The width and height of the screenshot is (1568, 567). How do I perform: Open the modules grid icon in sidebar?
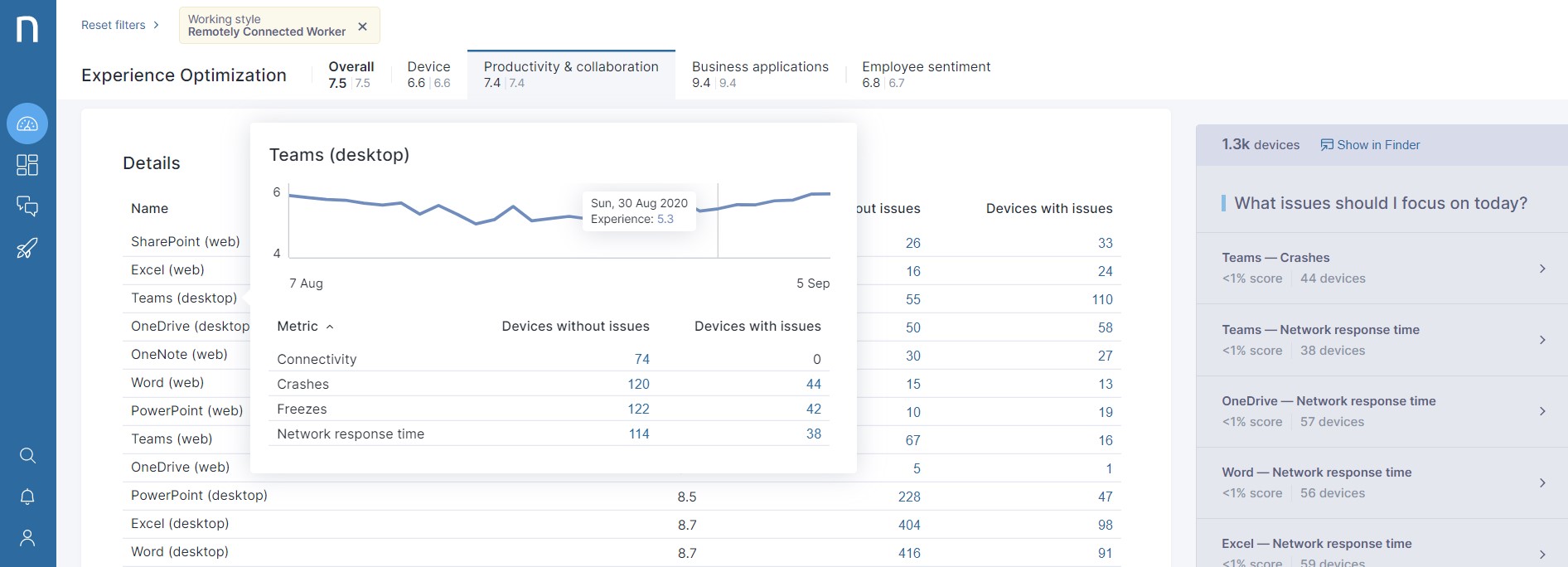point(27,165)
